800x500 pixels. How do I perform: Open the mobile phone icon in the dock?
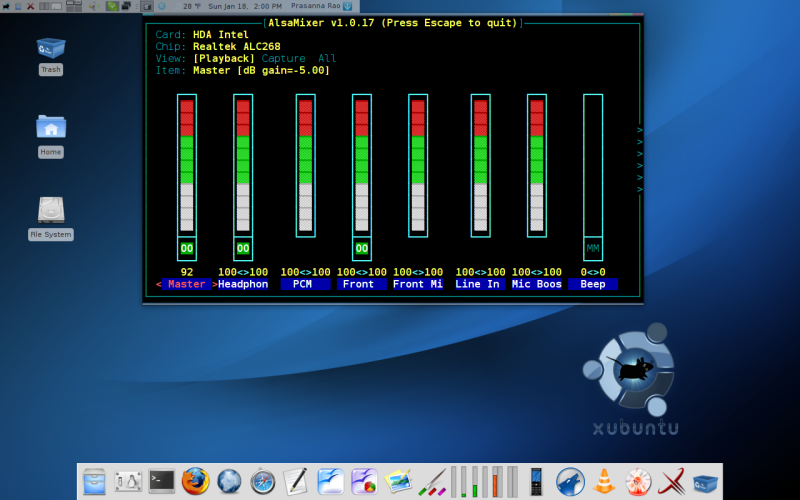[x=536, y=482]
